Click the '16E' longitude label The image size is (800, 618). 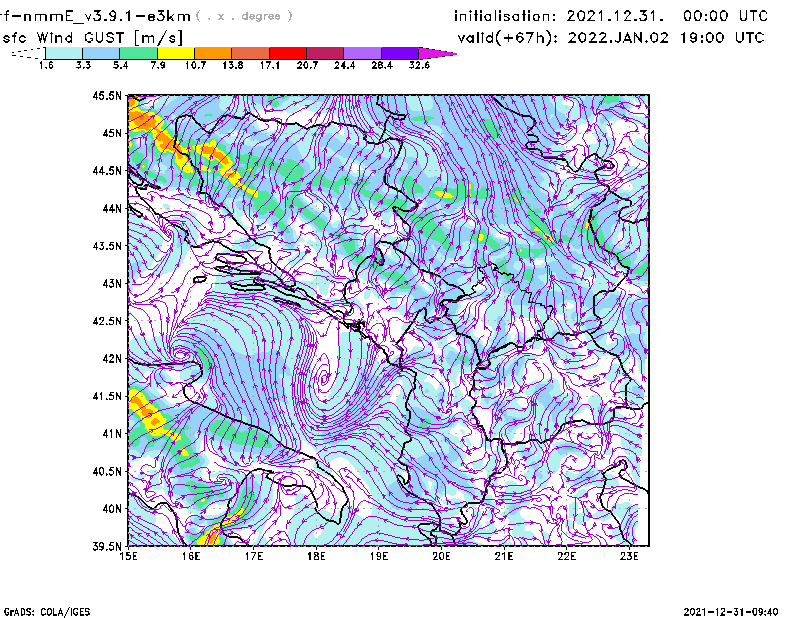coord(191,556)
